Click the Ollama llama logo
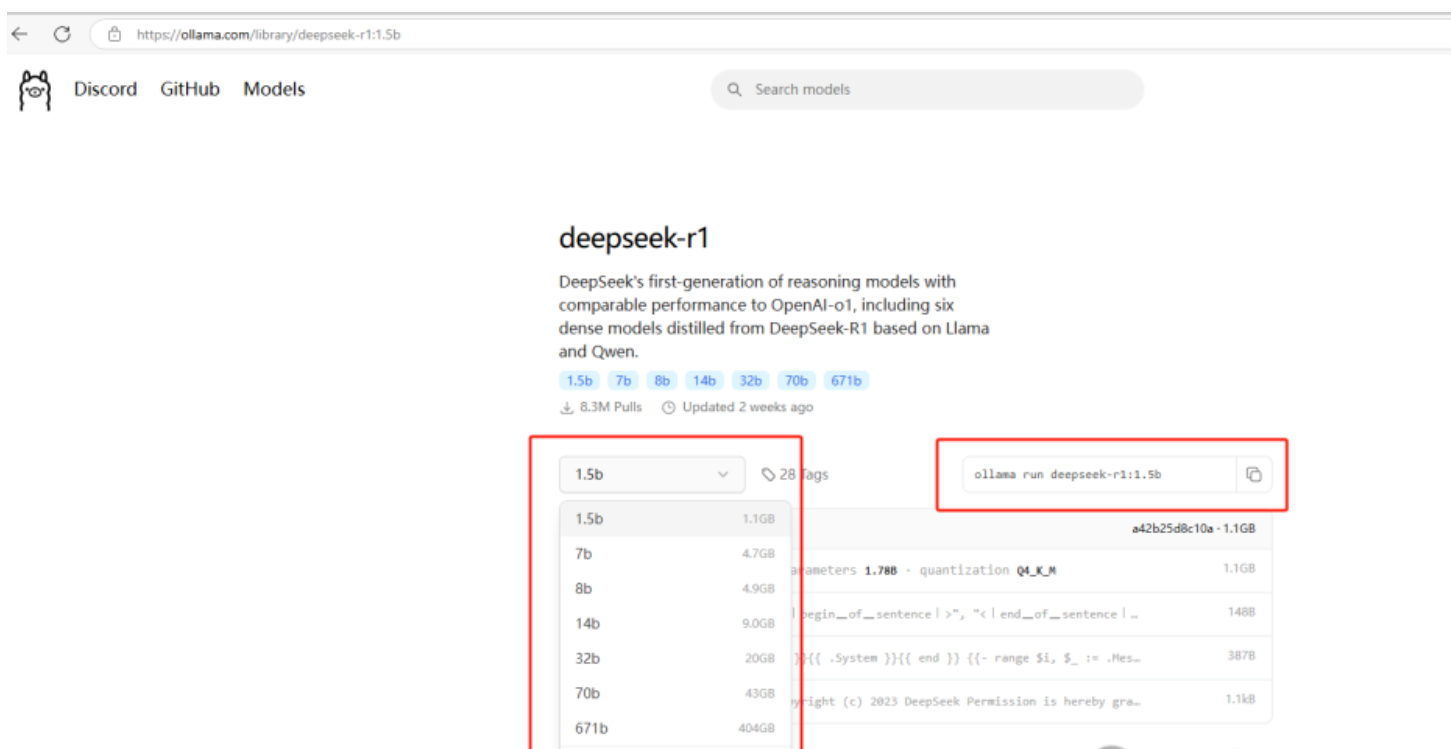 33,89
